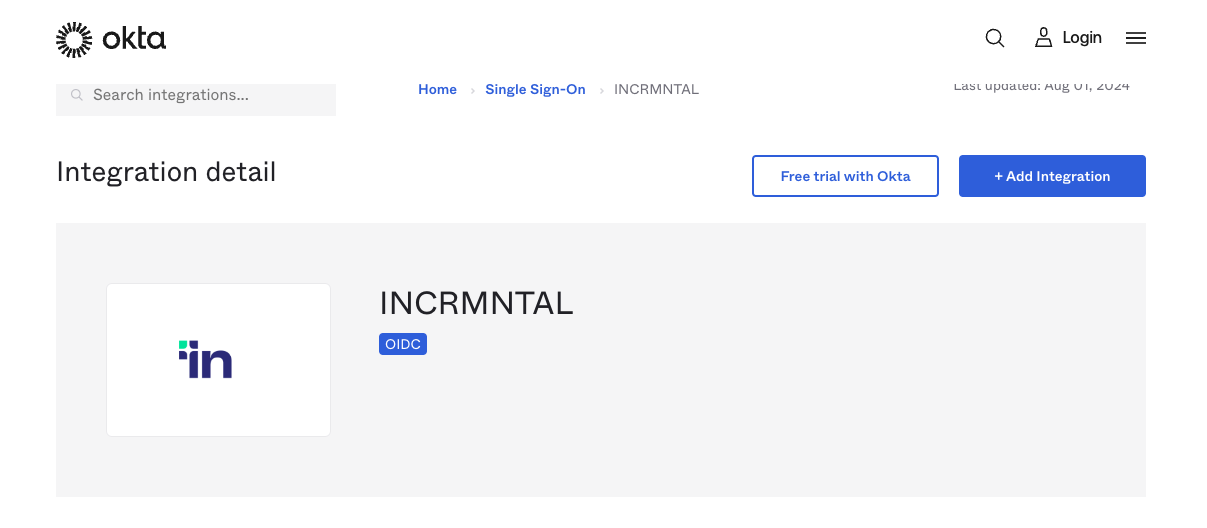The height and width of the screenshot is (528, 1207).
Task: Click the chevron separator after Single Sign-On
Action: point(601,90)
